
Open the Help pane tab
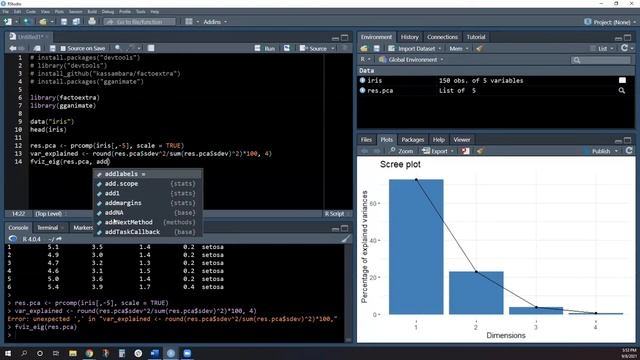tap(439, 140)
